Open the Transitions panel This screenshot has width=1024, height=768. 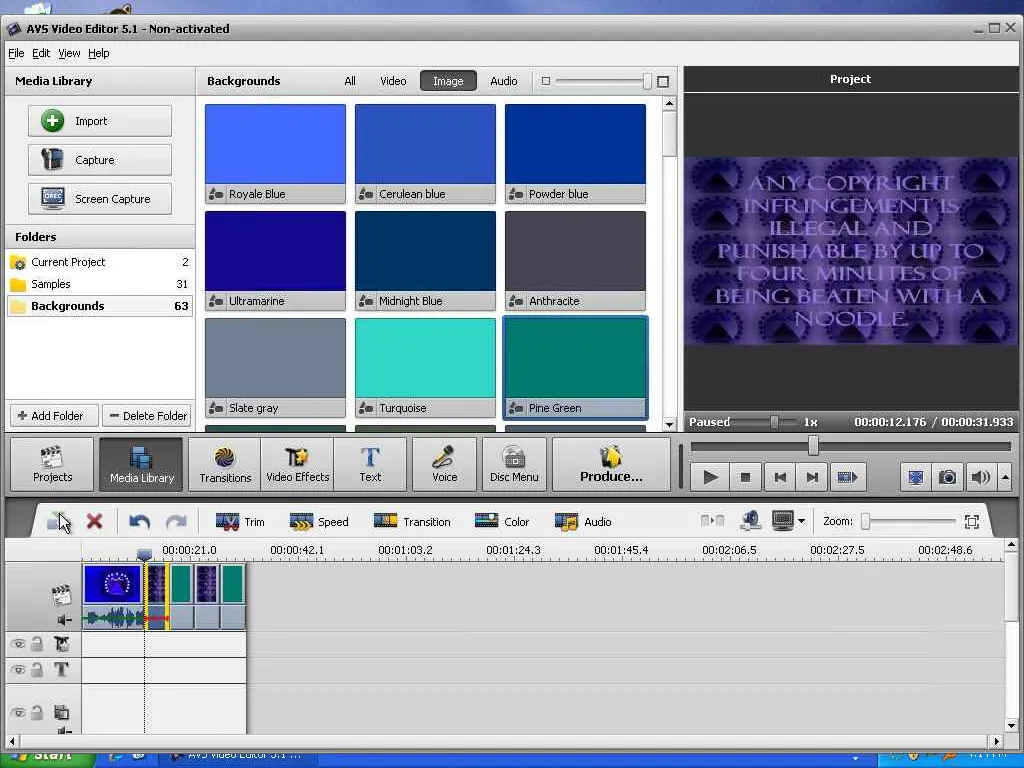[225, 465]
